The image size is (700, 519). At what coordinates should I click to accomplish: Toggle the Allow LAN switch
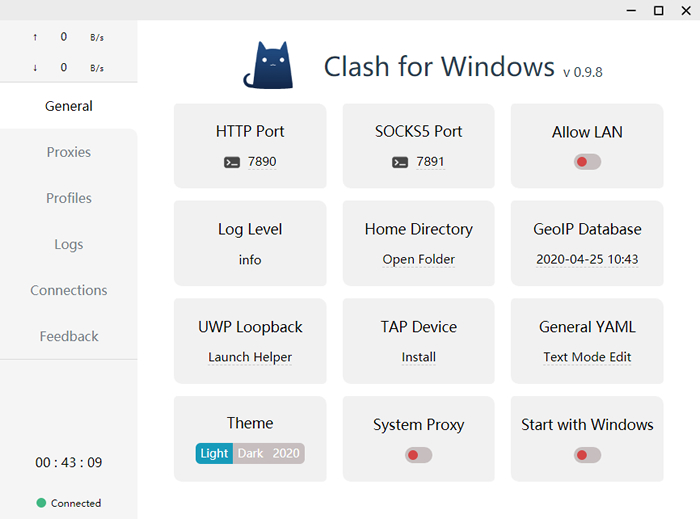click(x=587, y=162)
